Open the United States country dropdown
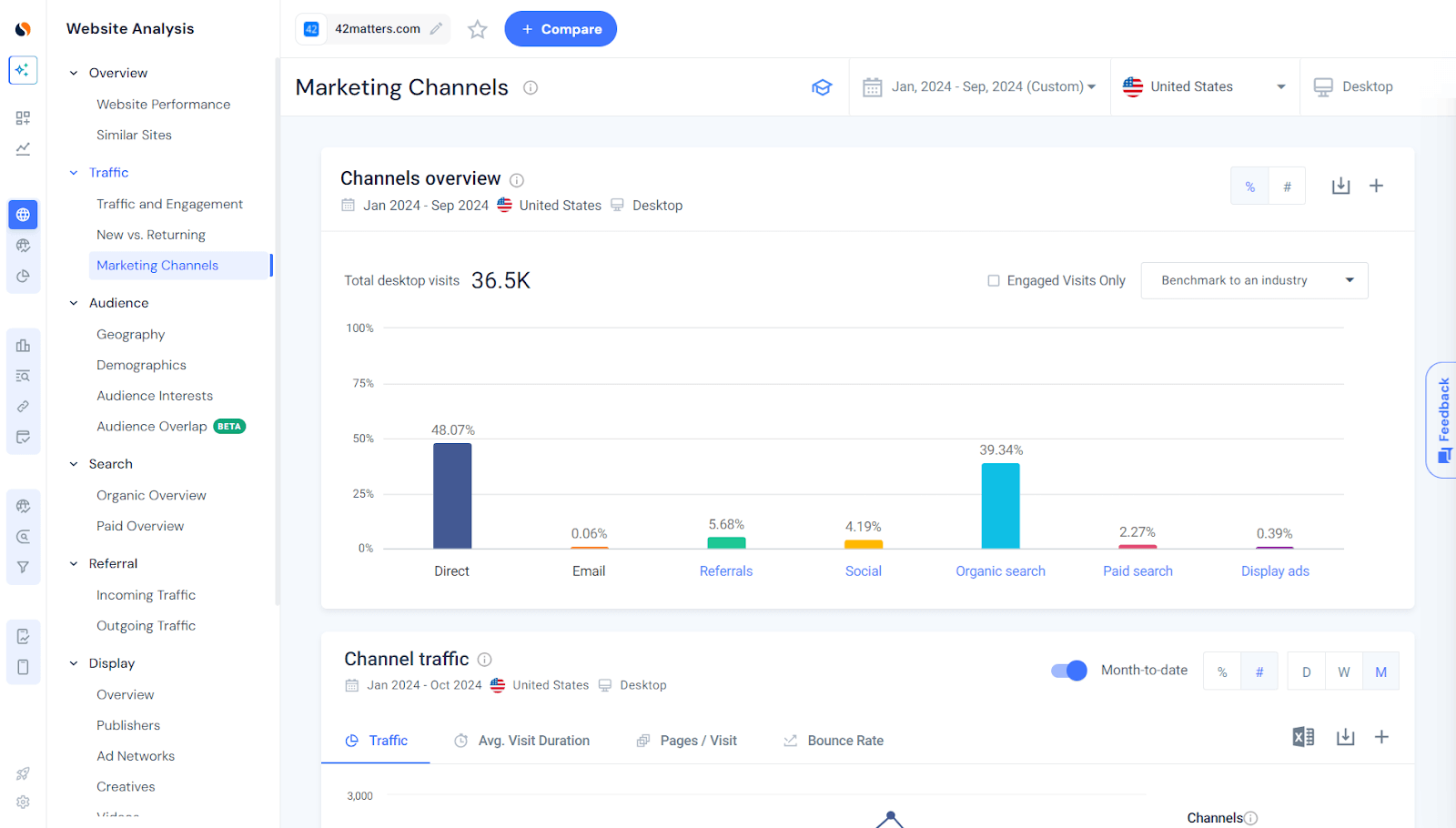Screen dimensions: 1456x828 [x=1204, y=86]
